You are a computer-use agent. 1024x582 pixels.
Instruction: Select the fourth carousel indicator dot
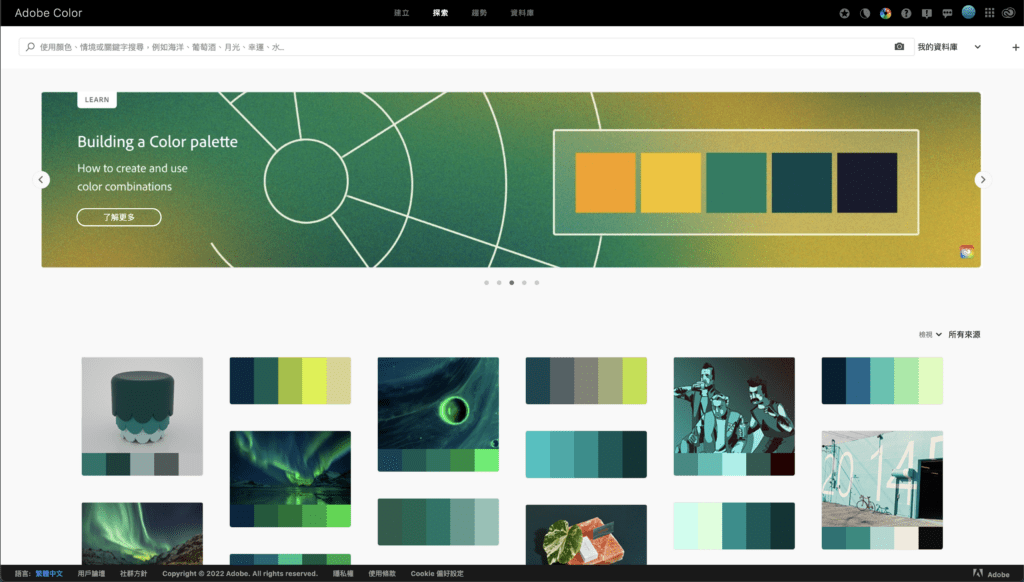pyautogui.click(x=525, y=283)
